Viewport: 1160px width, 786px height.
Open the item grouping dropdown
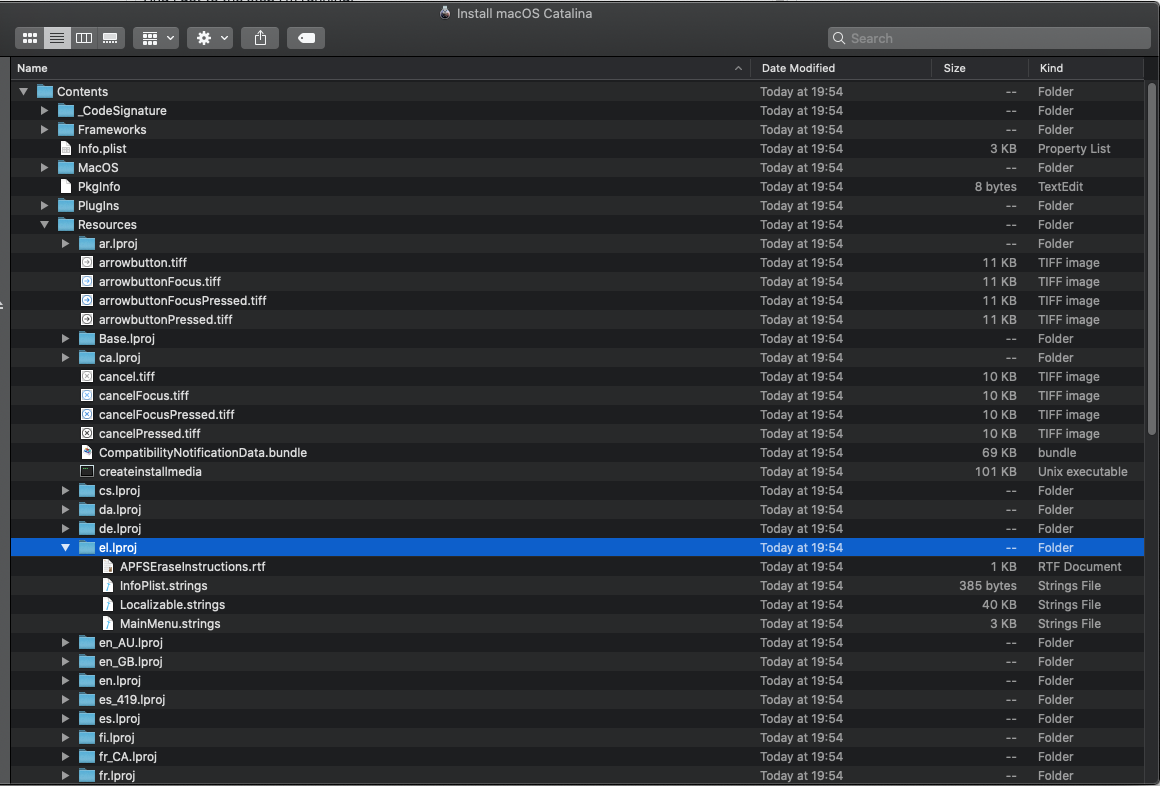click(158, 37)
